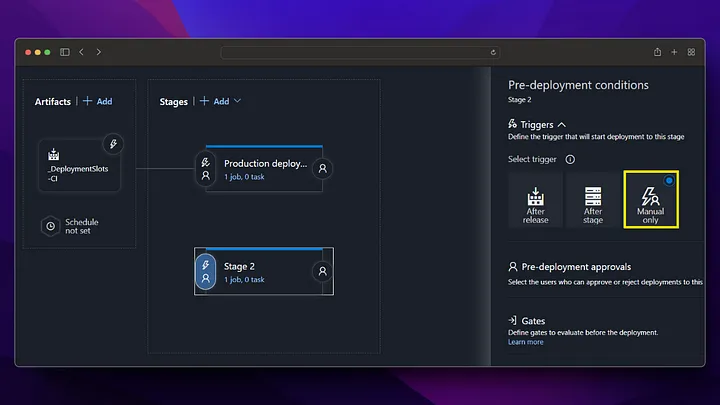Click the _DeploymentSlots-CI artifact name
The width and height of the screenshot is (720, 405).
click(x=78, y=174)
